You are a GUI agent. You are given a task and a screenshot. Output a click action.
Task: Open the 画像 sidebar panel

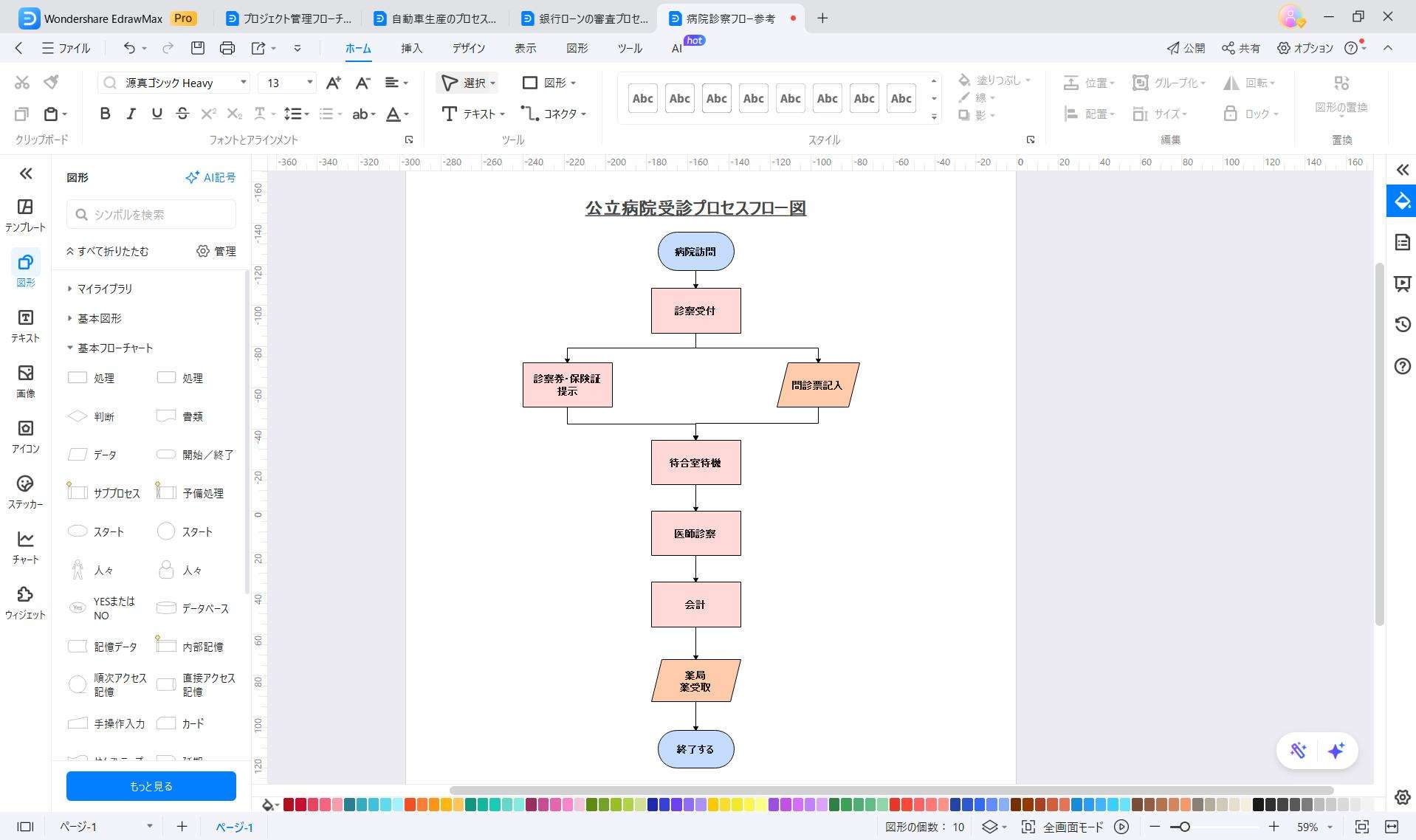(25, 381)
